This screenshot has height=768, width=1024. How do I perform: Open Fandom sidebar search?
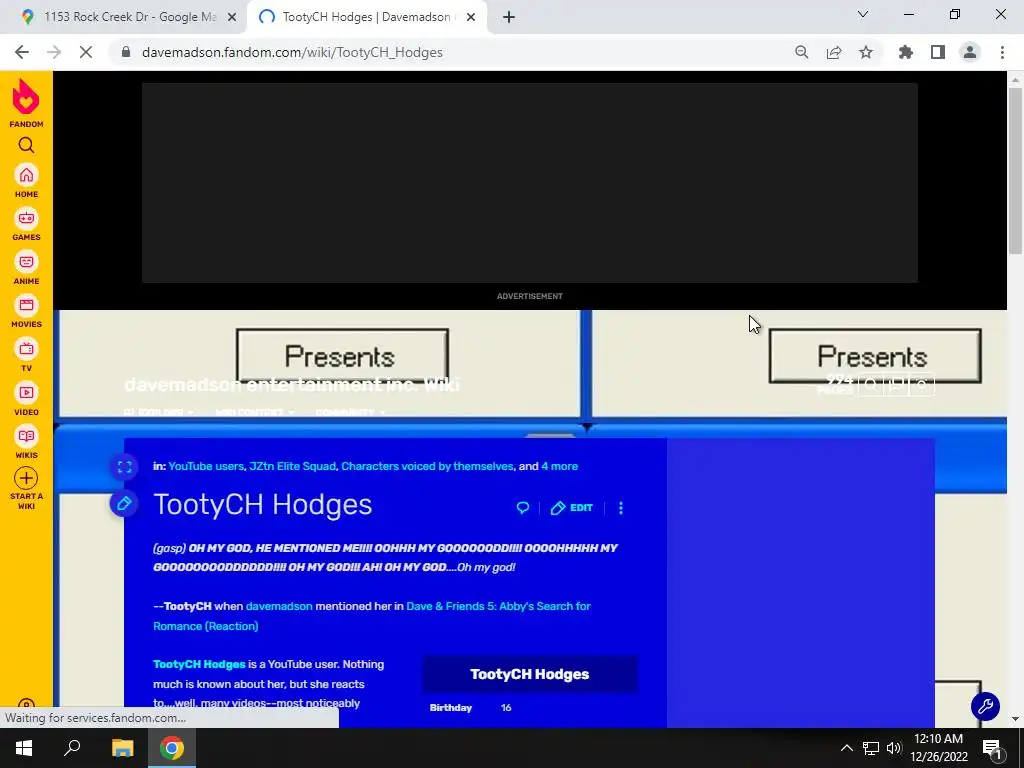click(x=26, y=145)
